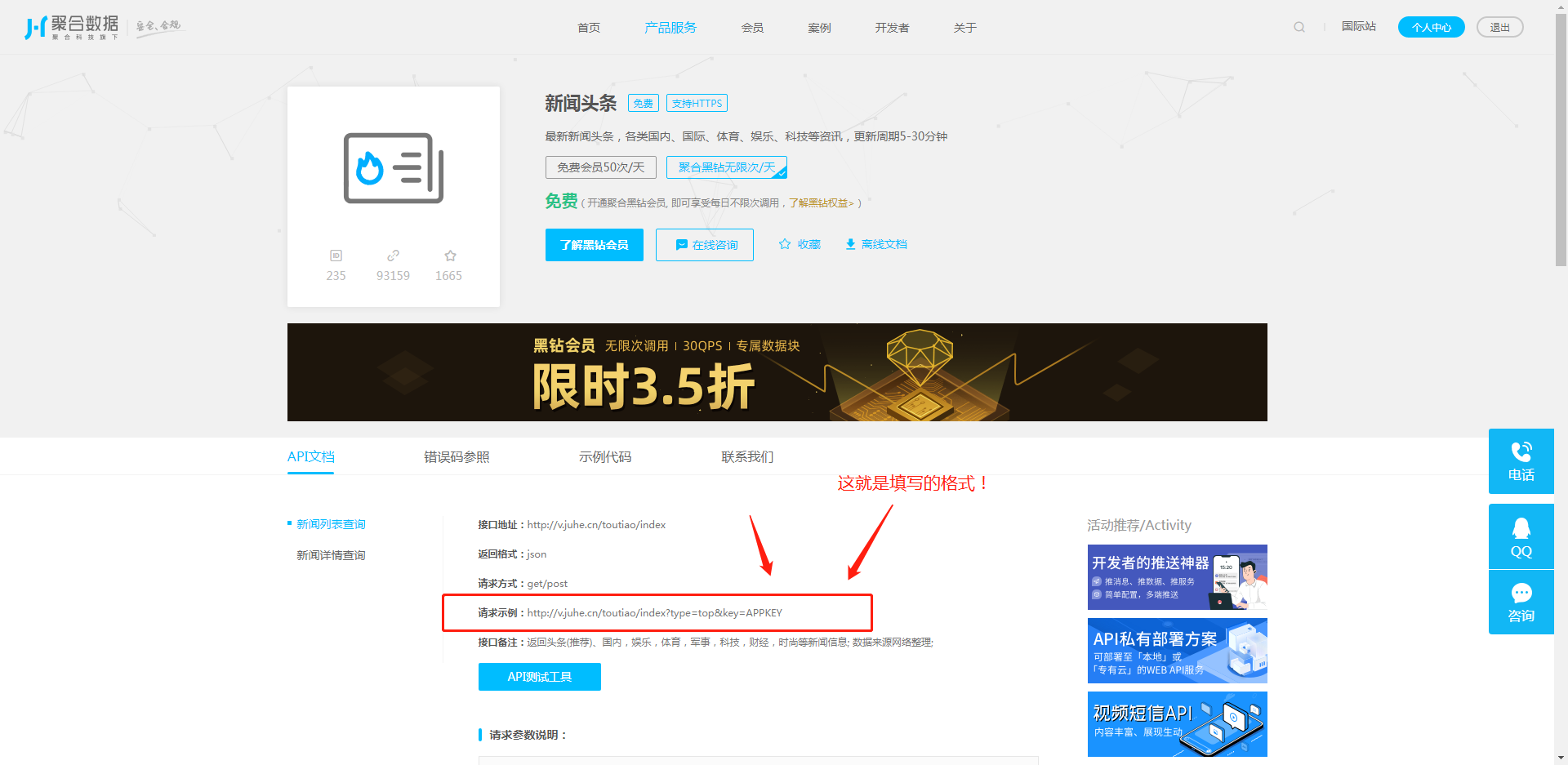Open 视频短信API activity card

click(1178, 724)
